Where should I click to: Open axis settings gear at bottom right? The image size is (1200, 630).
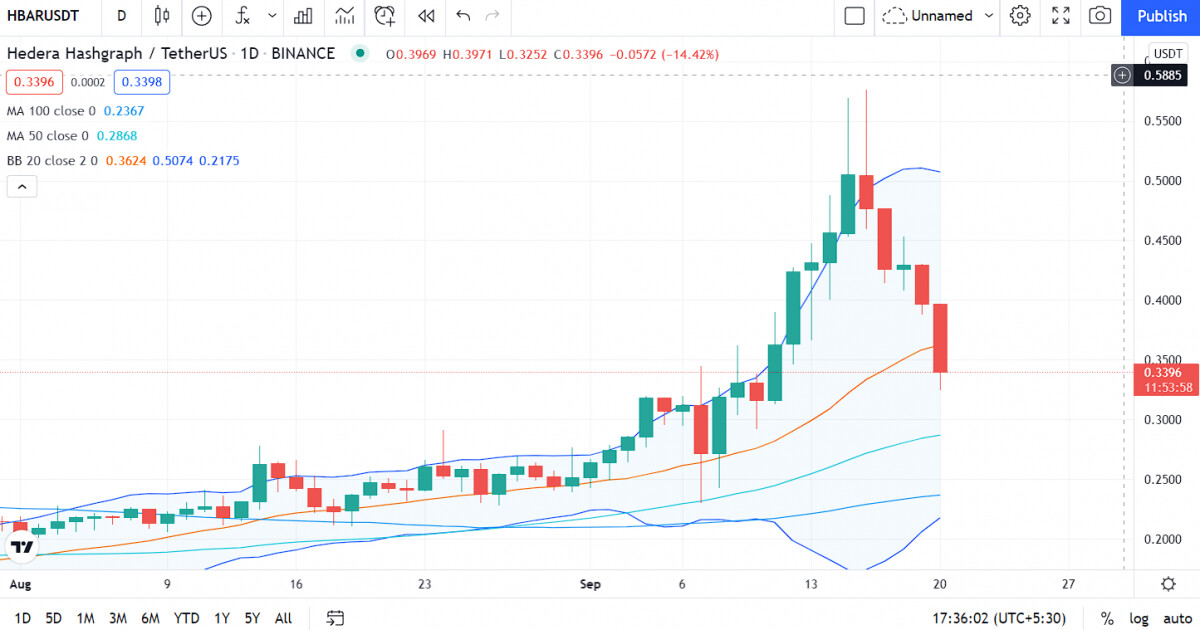[x=1168, y=584]
